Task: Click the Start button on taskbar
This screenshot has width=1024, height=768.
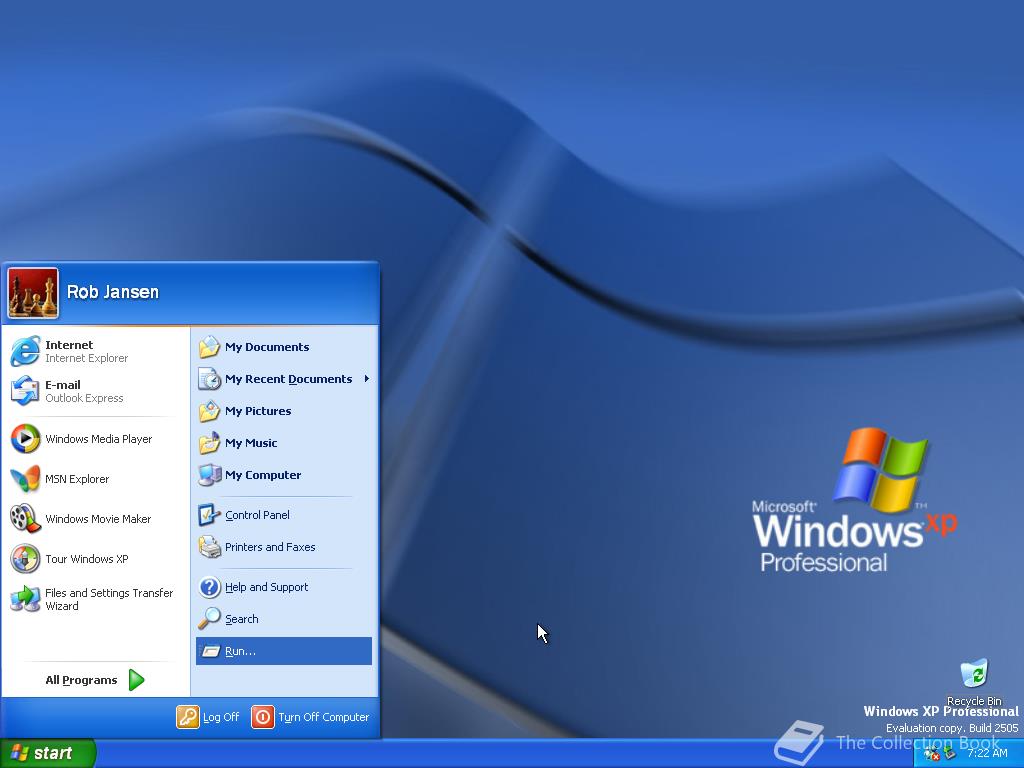Action: point(47,753)
